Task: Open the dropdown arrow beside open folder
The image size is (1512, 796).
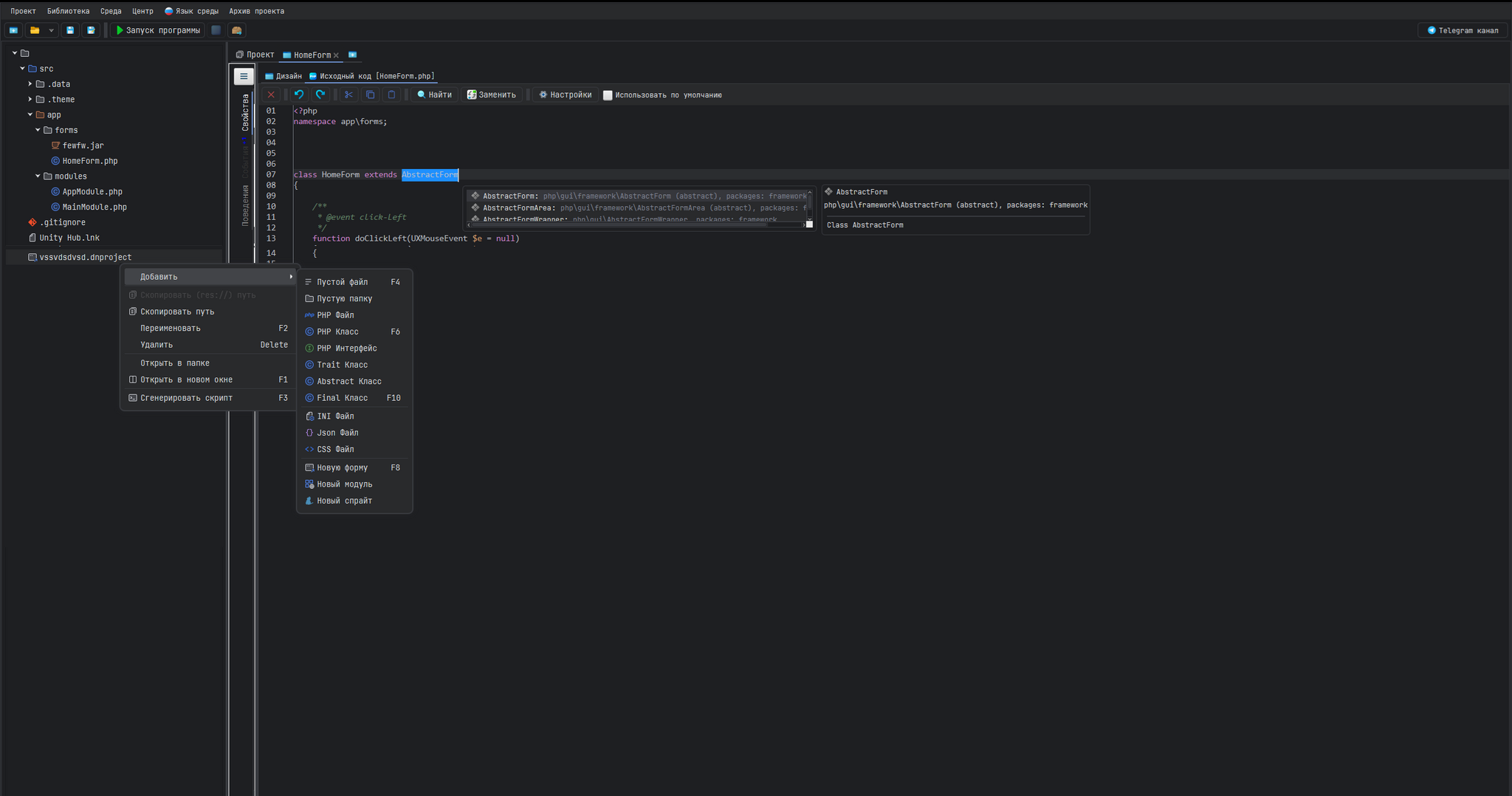Action: click(x=51, y=30)
